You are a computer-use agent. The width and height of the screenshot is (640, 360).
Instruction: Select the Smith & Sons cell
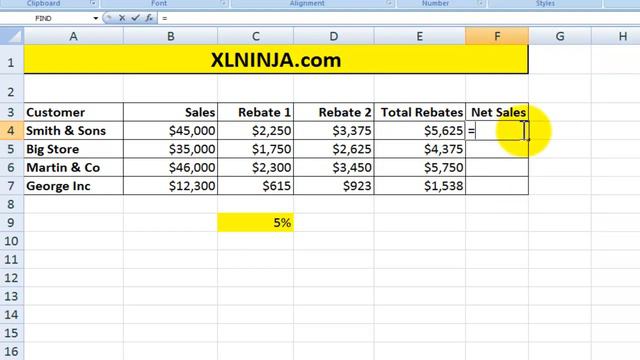point(73,131)
